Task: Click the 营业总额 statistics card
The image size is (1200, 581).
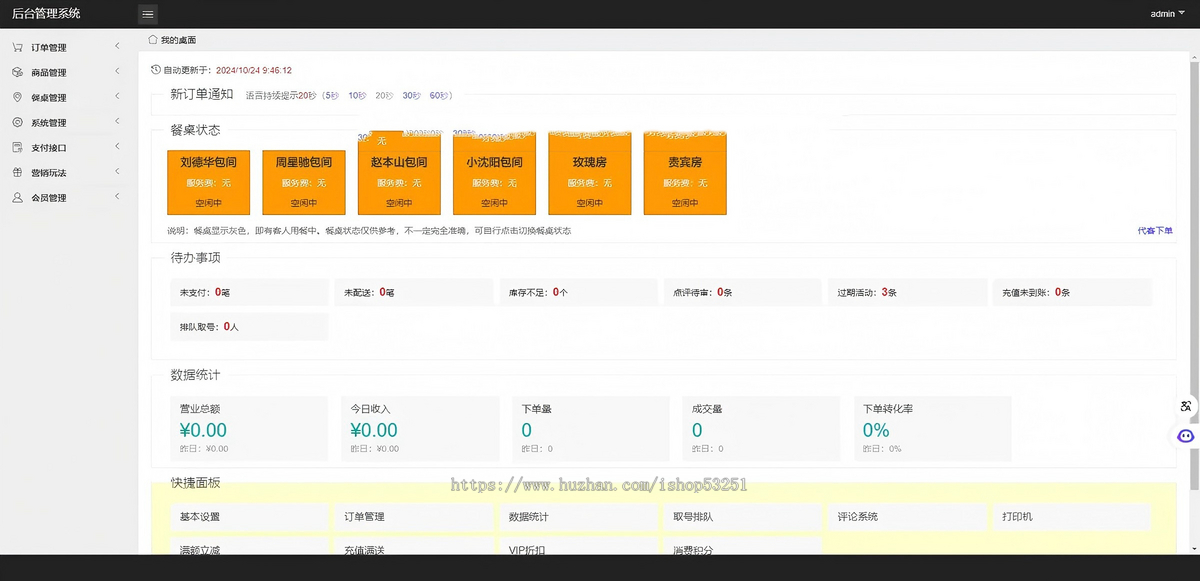Action: click(x=250, y=428)
